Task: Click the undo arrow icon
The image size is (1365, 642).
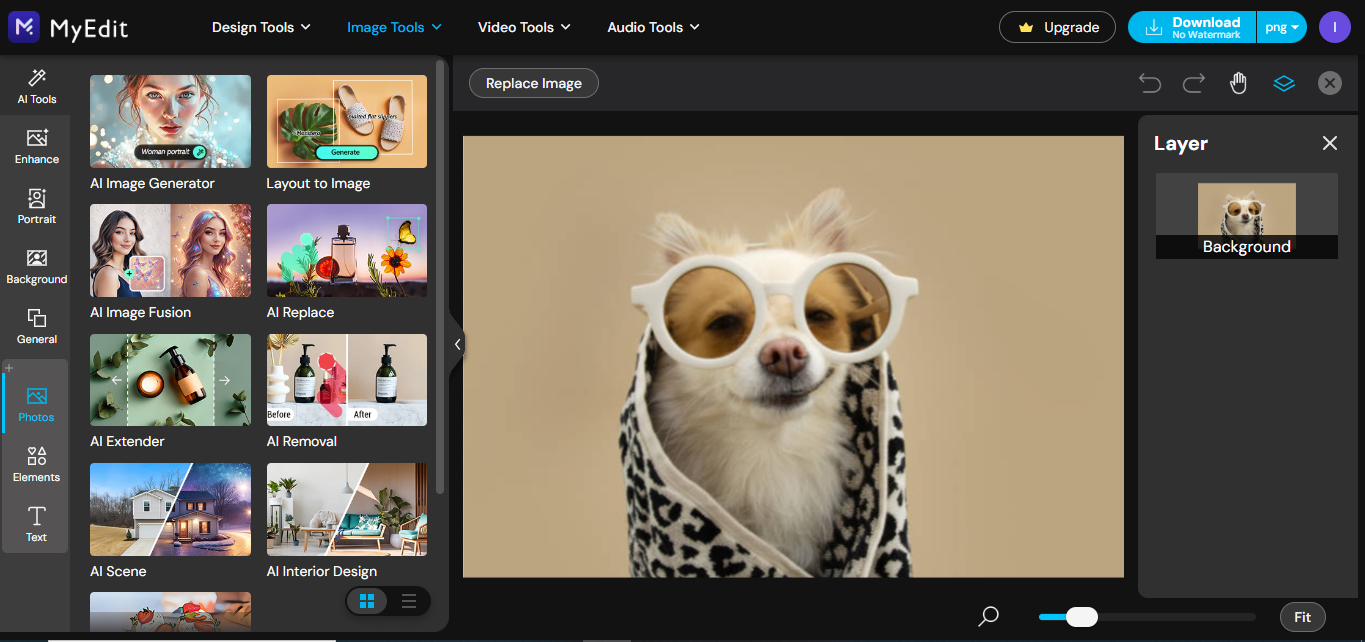Action: pyautogui.click(x=1150, y=83)
